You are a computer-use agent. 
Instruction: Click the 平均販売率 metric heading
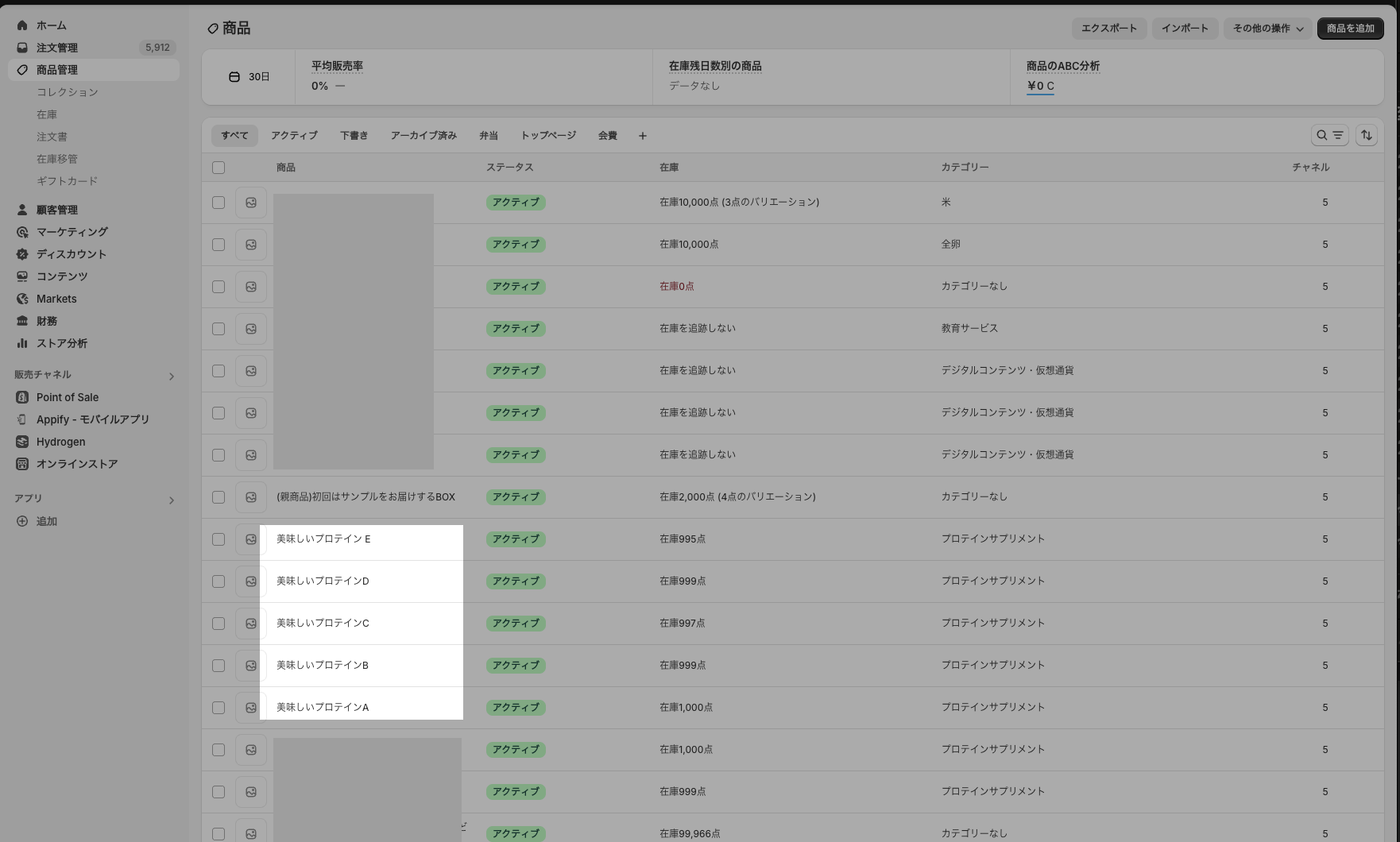[x=337, y=66]
